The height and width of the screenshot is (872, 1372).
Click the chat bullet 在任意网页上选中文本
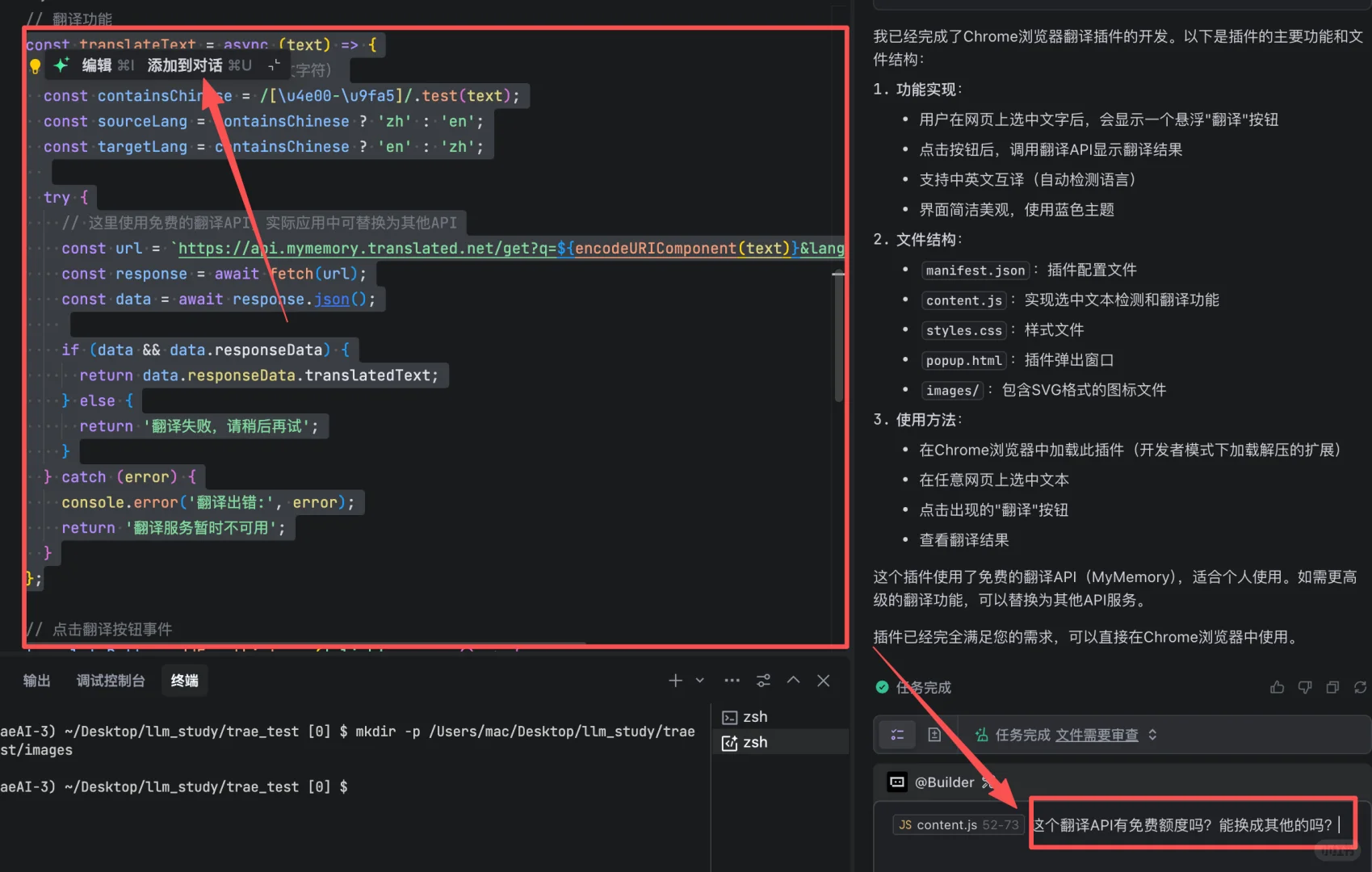[x=994, y=480]
